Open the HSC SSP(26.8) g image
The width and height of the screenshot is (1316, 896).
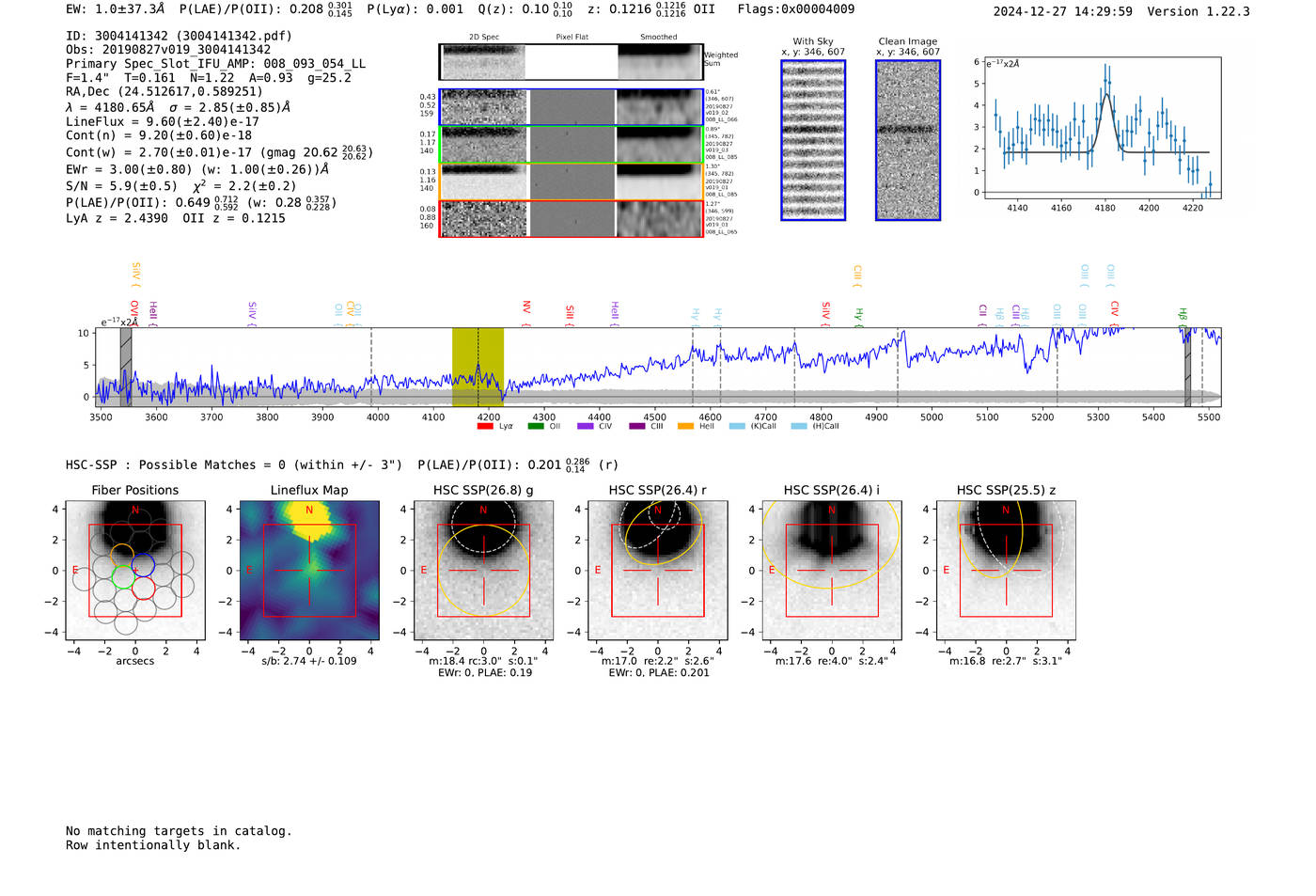pyautogui.click(x=483, y=571)
